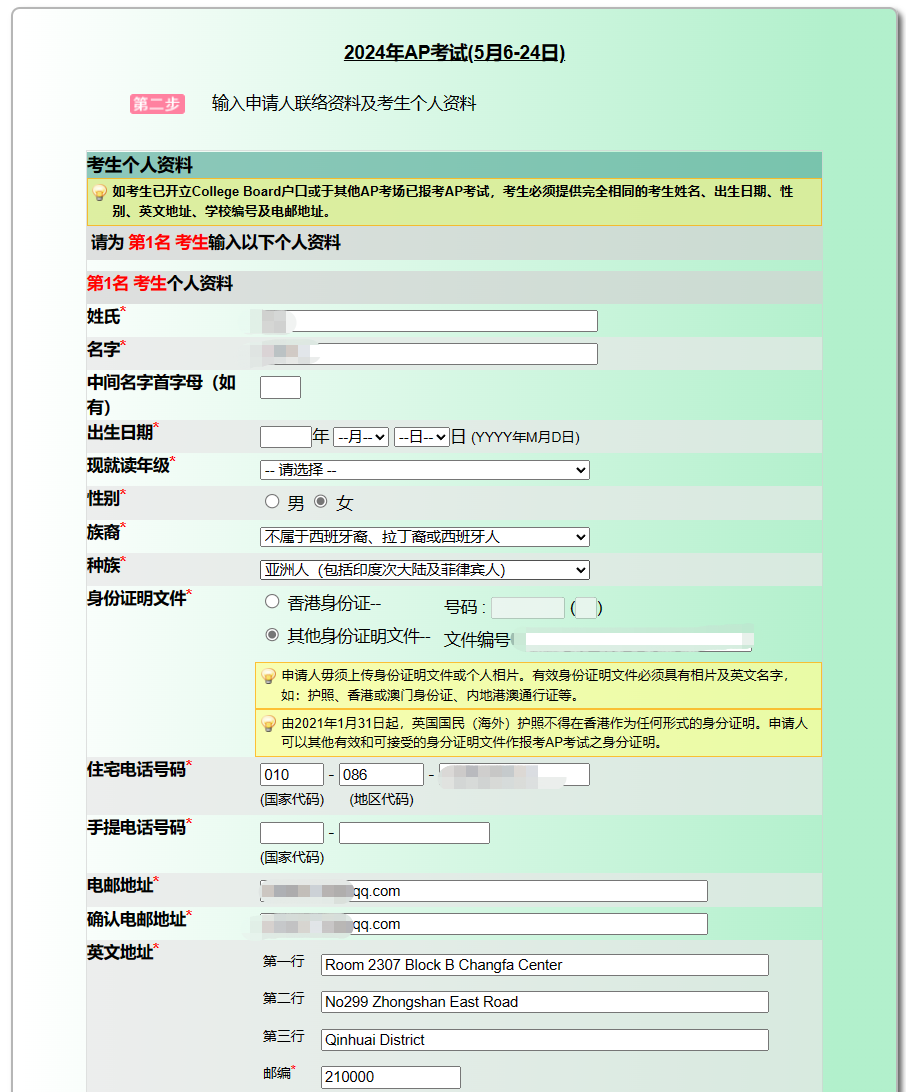
Task: Click the 输入申请人联络资料及考生个人资料 step description
Action: 344,103
